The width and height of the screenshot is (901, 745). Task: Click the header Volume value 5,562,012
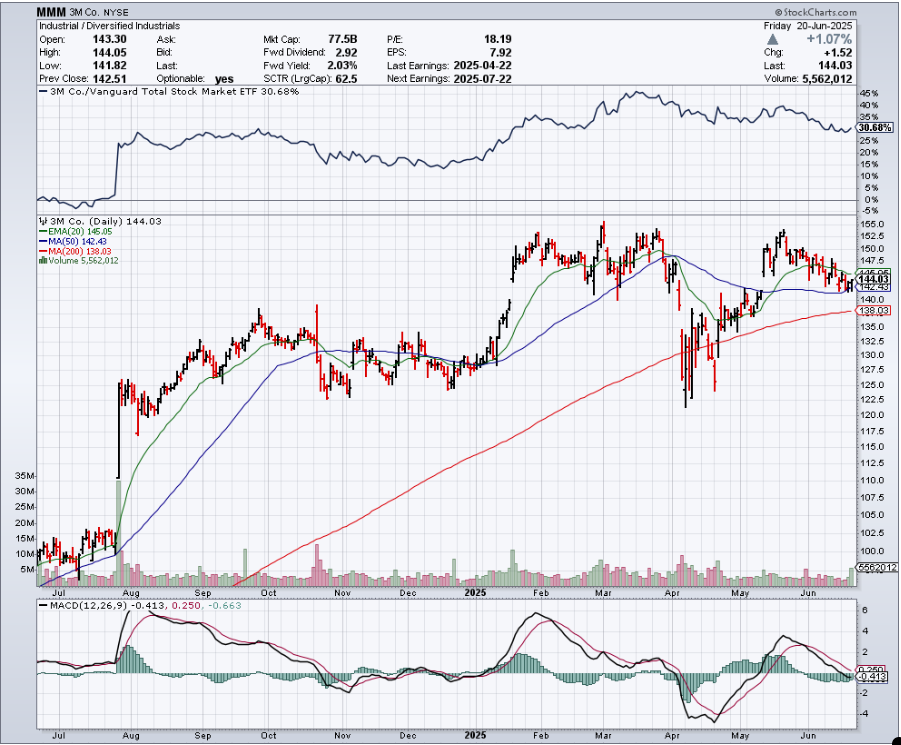coord(827,79)
